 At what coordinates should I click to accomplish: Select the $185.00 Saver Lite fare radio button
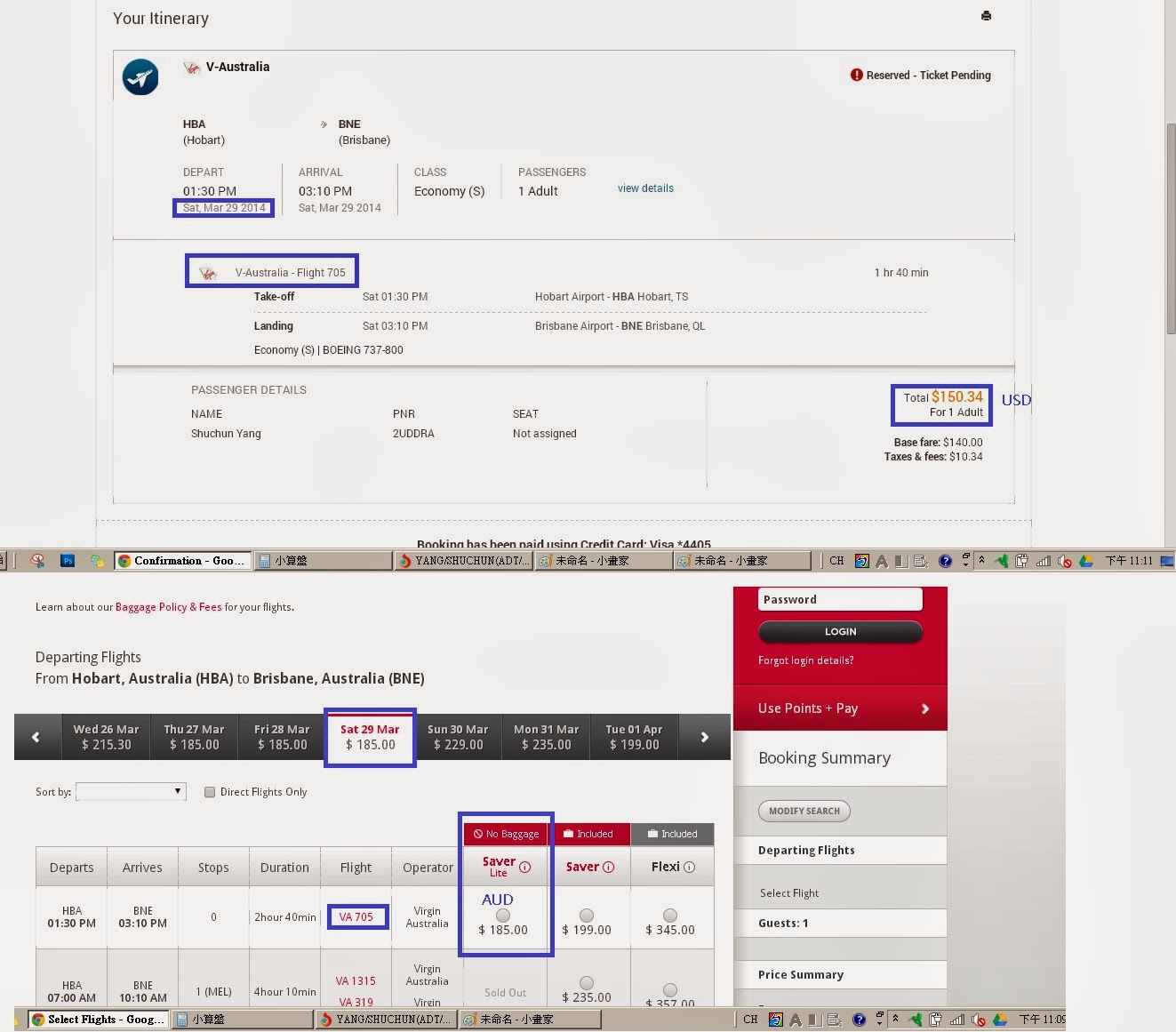503,915
